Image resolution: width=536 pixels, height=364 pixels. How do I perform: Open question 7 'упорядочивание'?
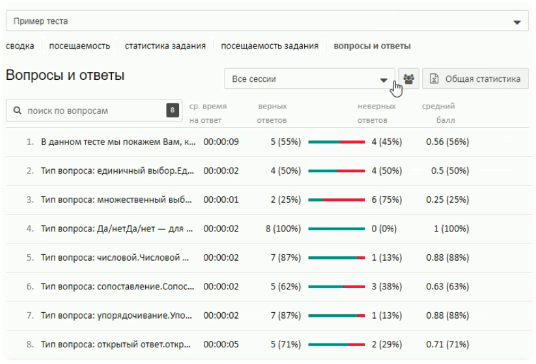coord(116,315)
